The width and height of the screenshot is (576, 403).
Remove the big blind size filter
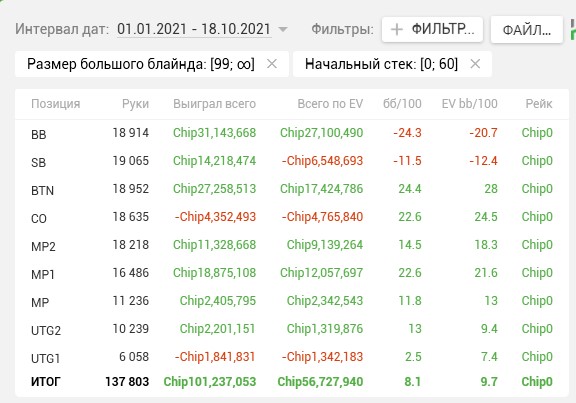[272, 64]
